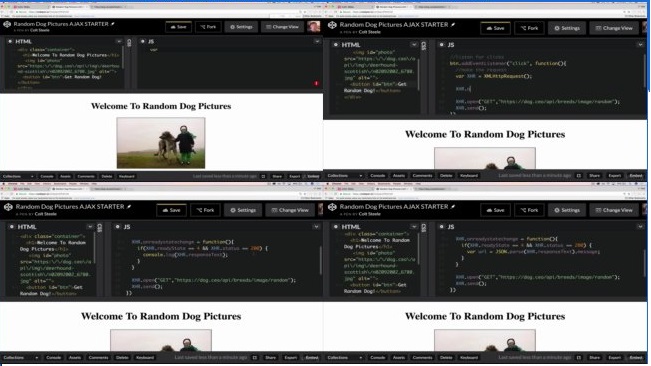Click CodePen logo in the console.log pen
This screenshot has width=651, height=366.
pos(8,207)
